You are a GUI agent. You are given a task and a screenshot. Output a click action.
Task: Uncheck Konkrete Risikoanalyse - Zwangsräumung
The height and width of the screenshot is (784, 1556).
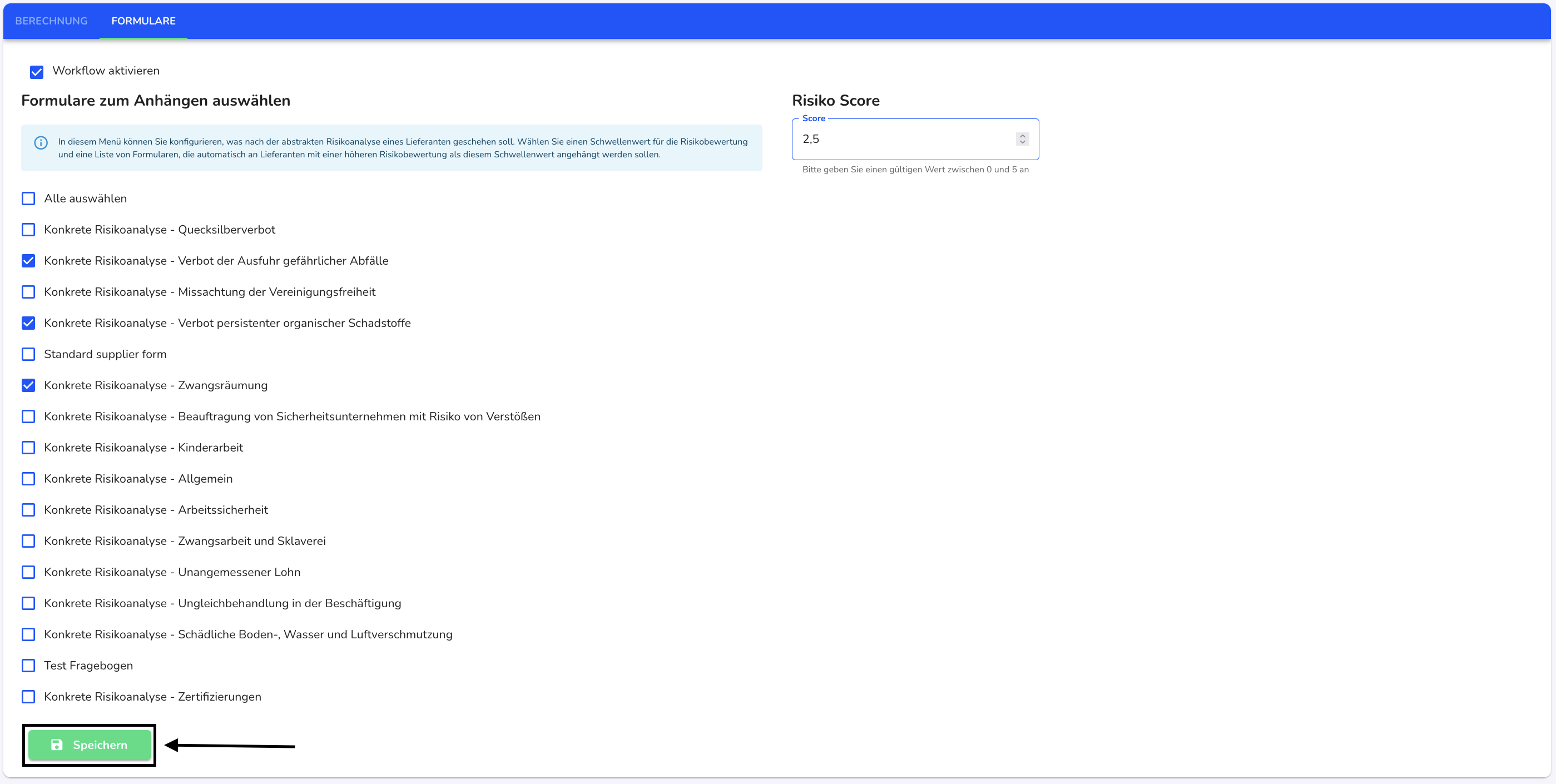click(28, 385)
